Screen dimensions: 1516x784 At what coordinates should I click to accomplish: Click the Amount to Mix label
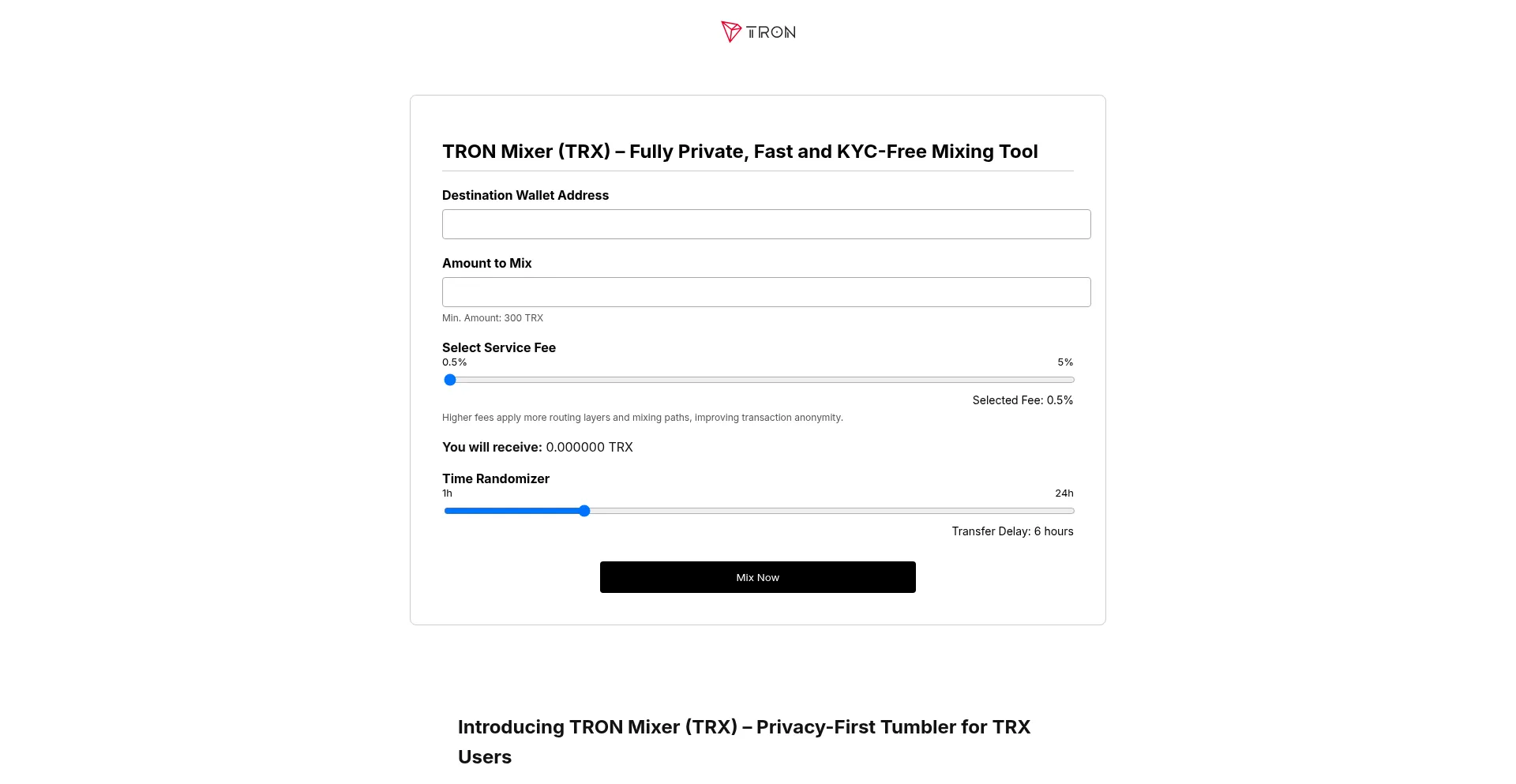486,263
